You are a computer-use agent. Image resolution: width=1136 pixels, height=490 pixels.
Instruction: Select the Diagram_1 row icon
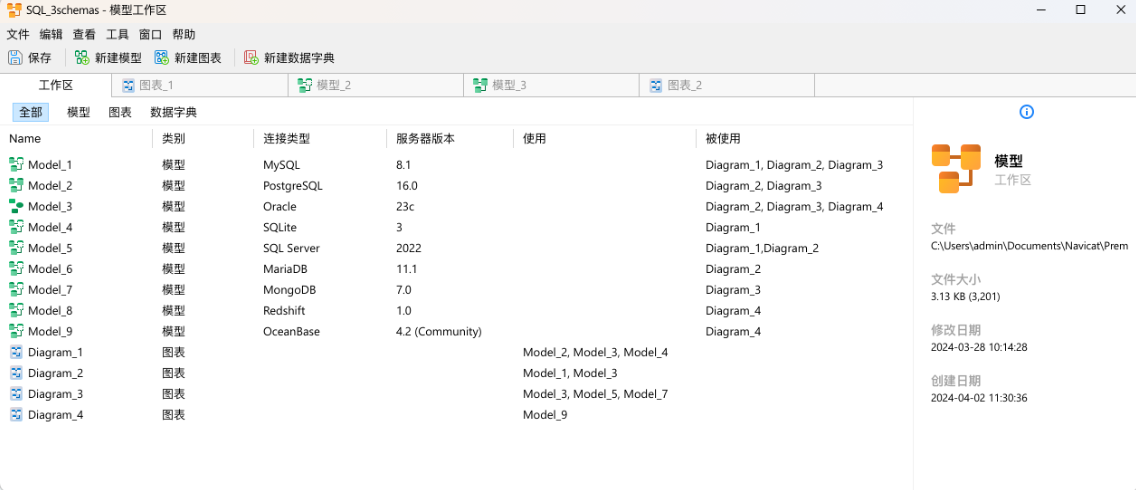pos(16,353)
